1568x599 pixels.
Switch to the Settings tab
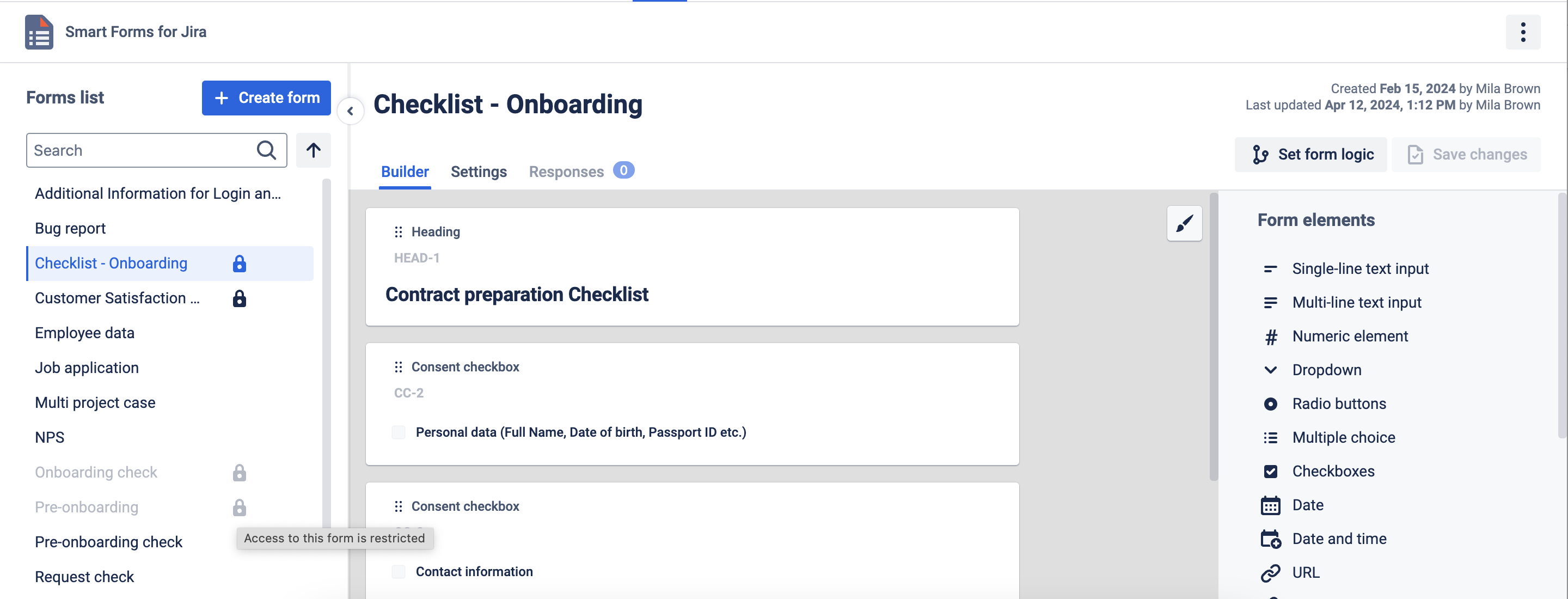(479, 172)
